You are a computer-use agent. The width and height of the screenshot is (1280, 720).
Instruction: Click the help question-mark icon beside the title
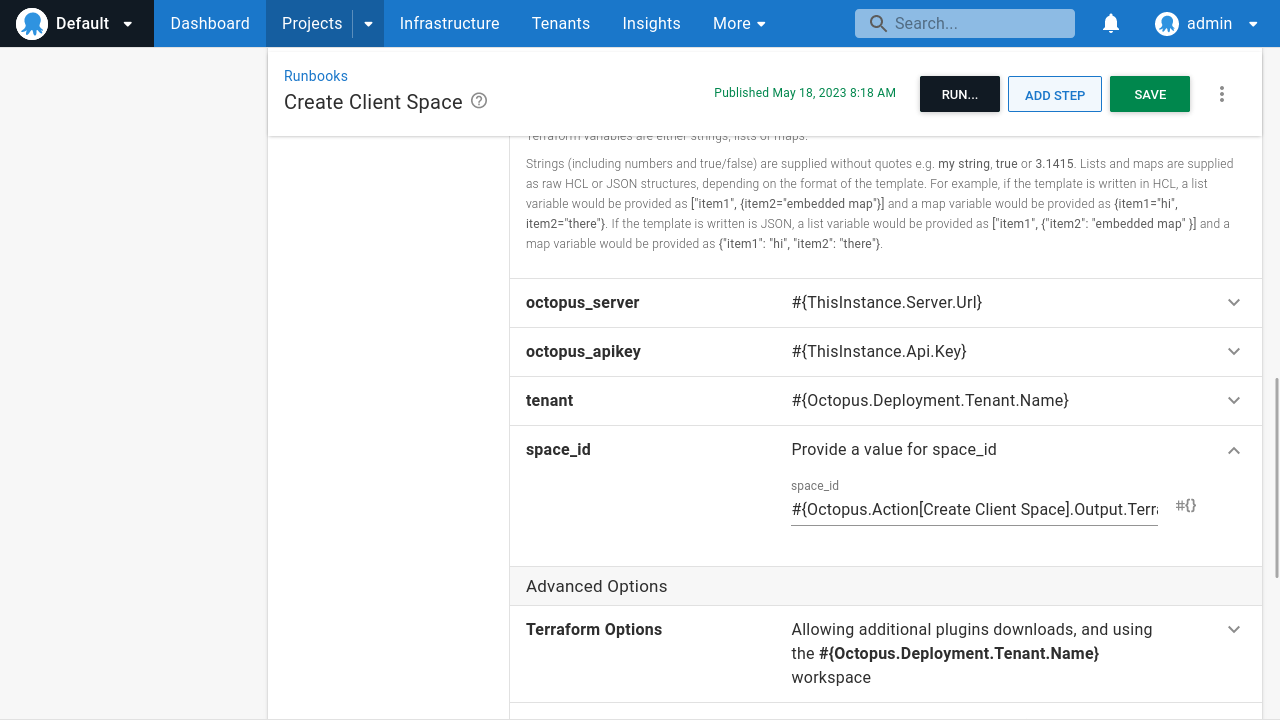click(x=478, y=101)
